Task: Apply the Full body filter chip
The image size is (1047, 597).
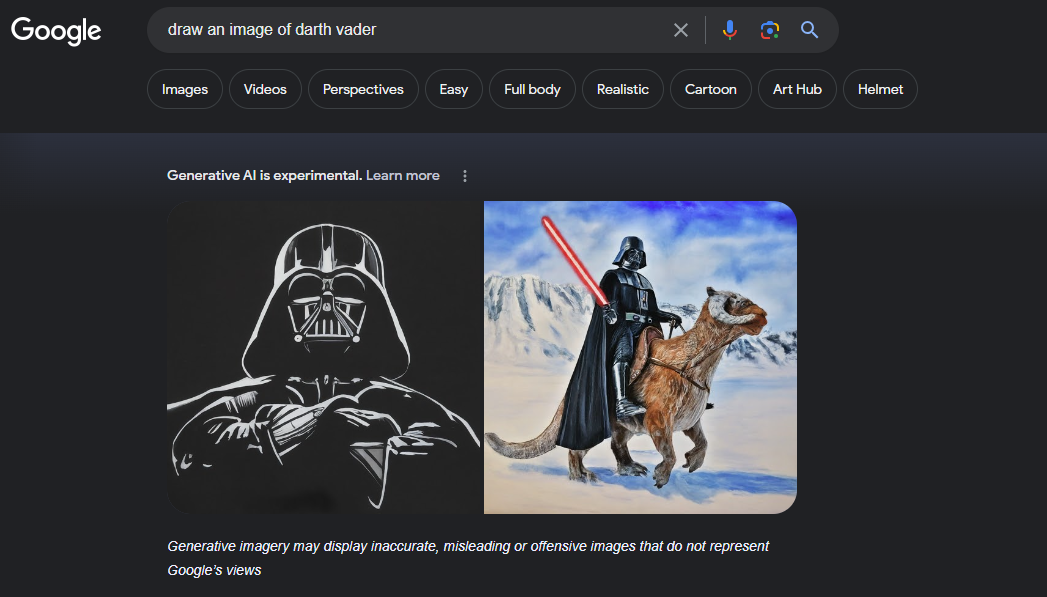Action: tap(532, 89)
